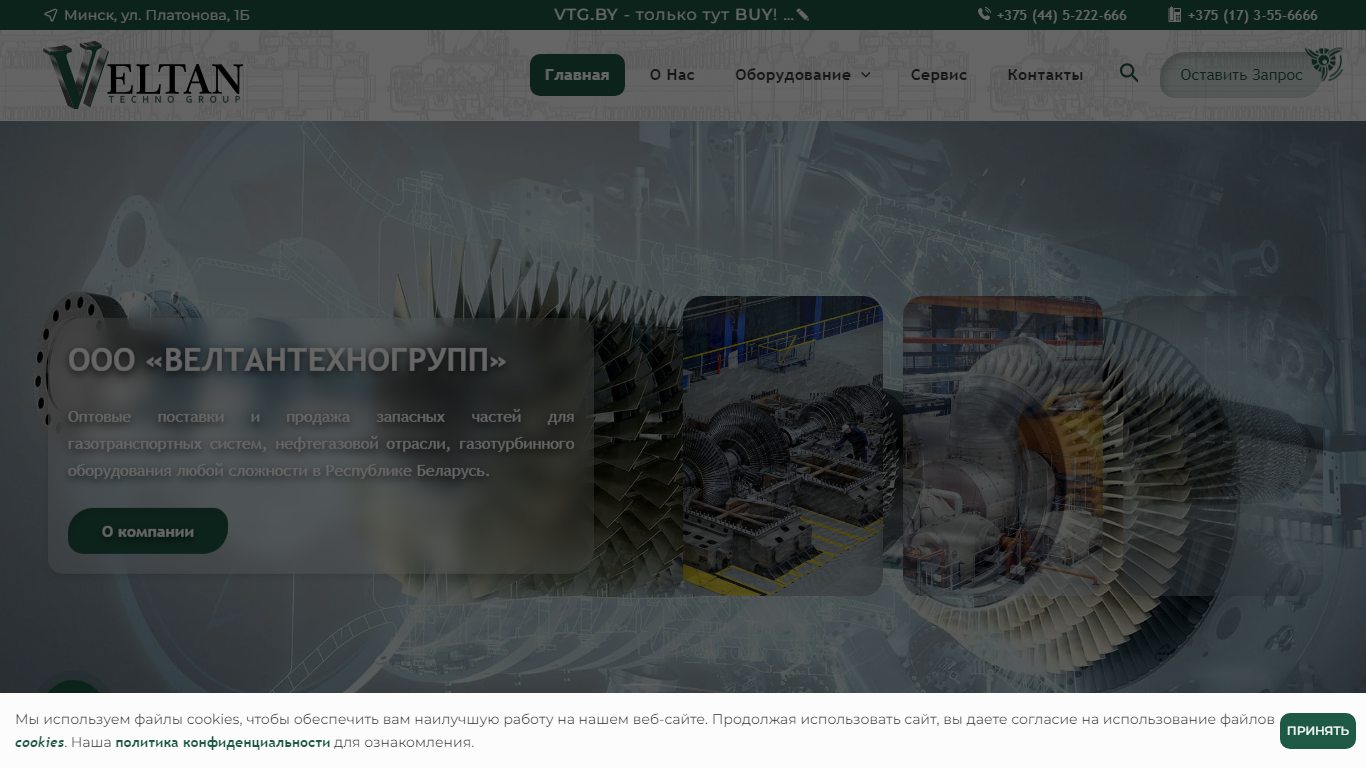Click the mobile phone icon in the top bar
This screenshot has width=1366, height=768.
(984, 15)
